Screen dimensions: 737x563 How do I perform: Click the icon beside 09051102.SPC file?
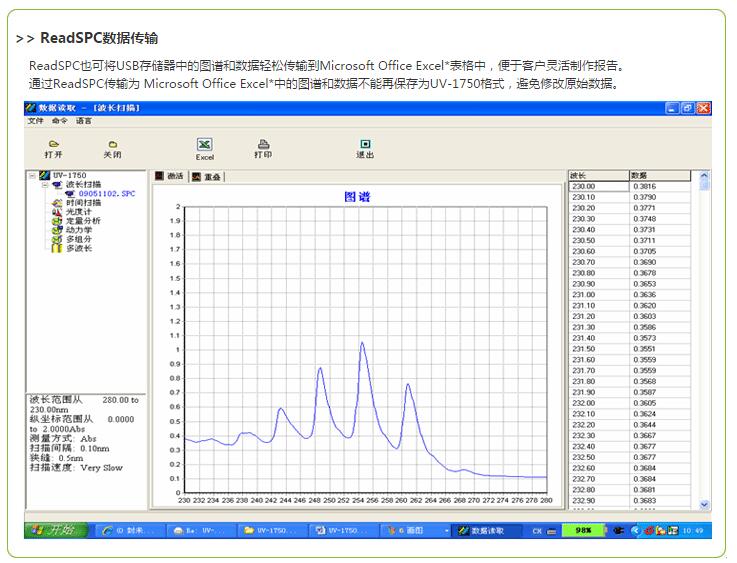click(x=71, y=194)
